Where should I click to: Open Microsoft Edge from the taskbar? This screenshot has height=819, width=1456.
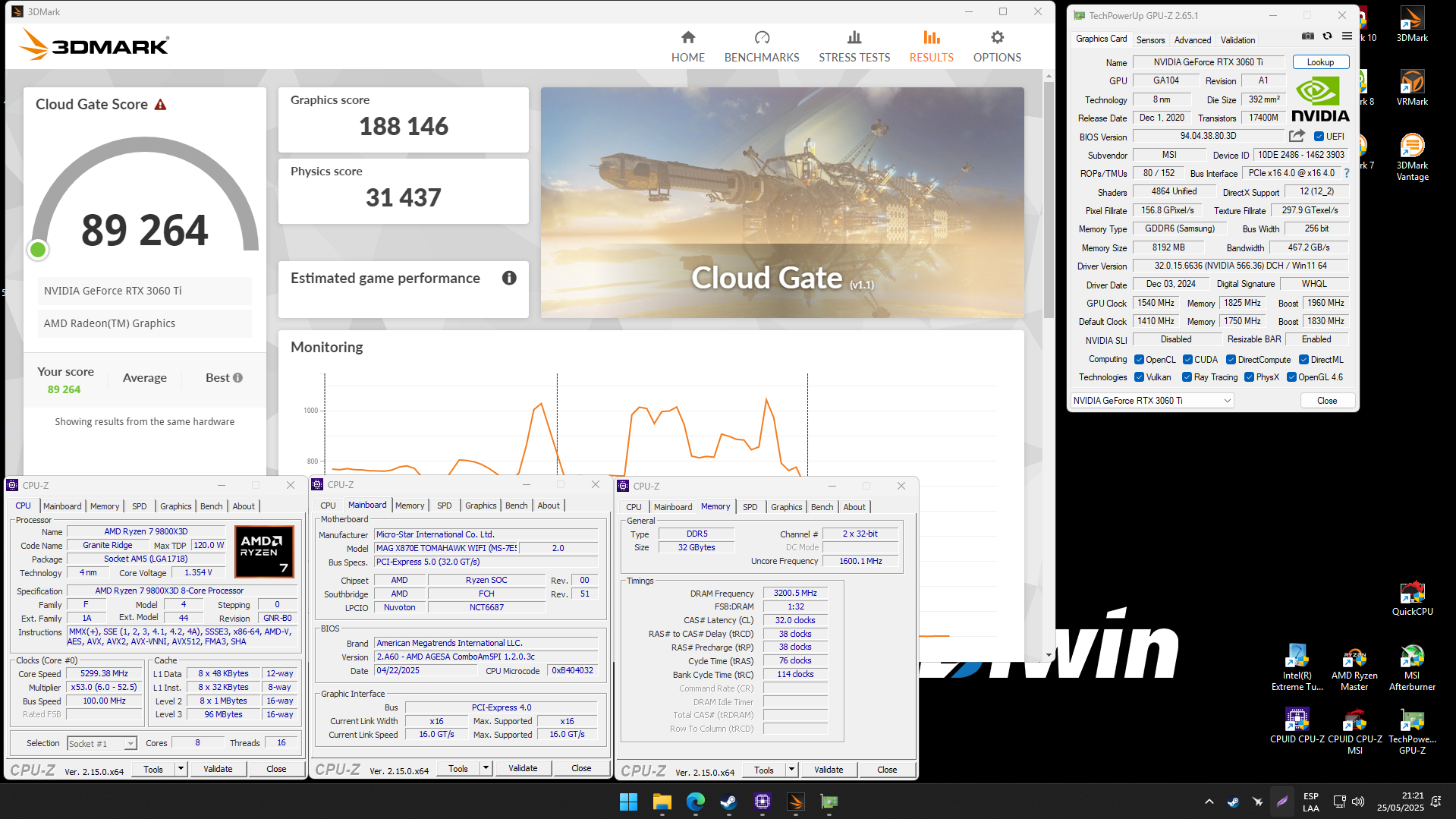click(696, 802)
